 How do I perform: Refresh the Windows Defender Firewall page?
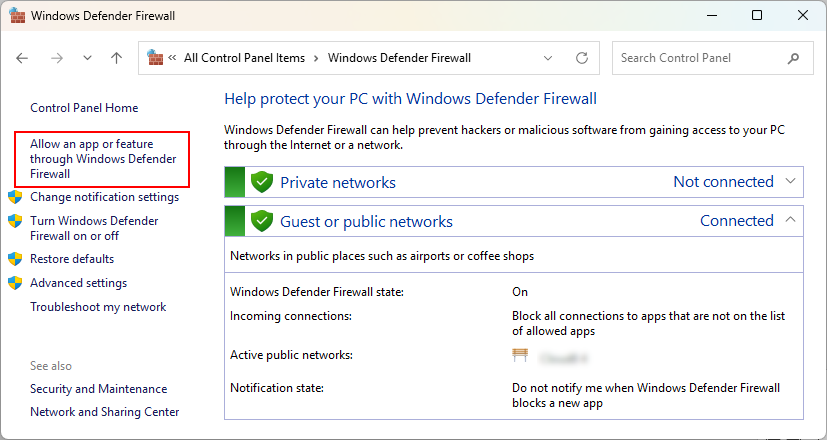click(582, 58)
